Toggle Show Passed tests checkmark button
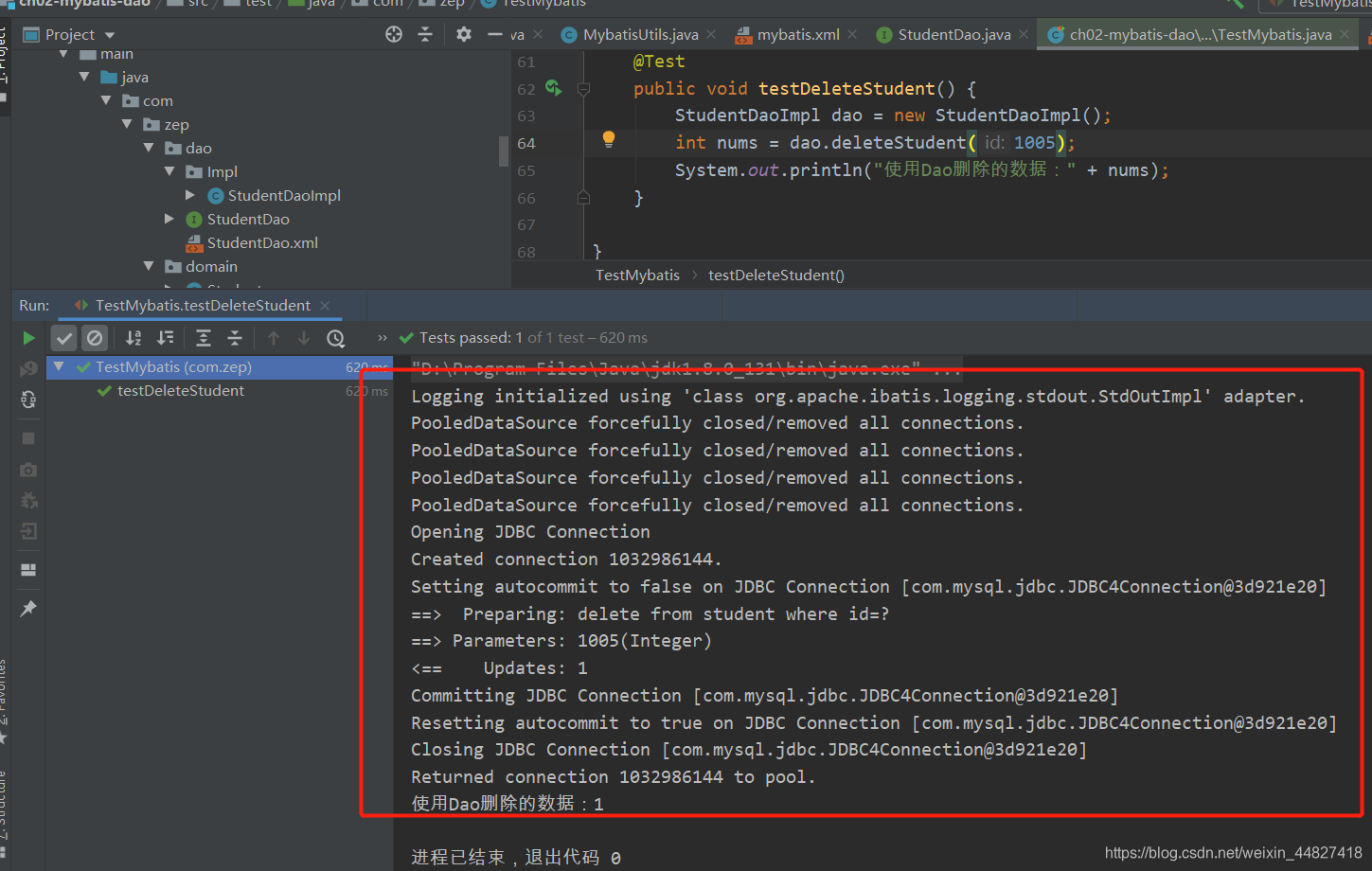The height and width of the screenshot is (871, 1372). [x=64, y=338]
